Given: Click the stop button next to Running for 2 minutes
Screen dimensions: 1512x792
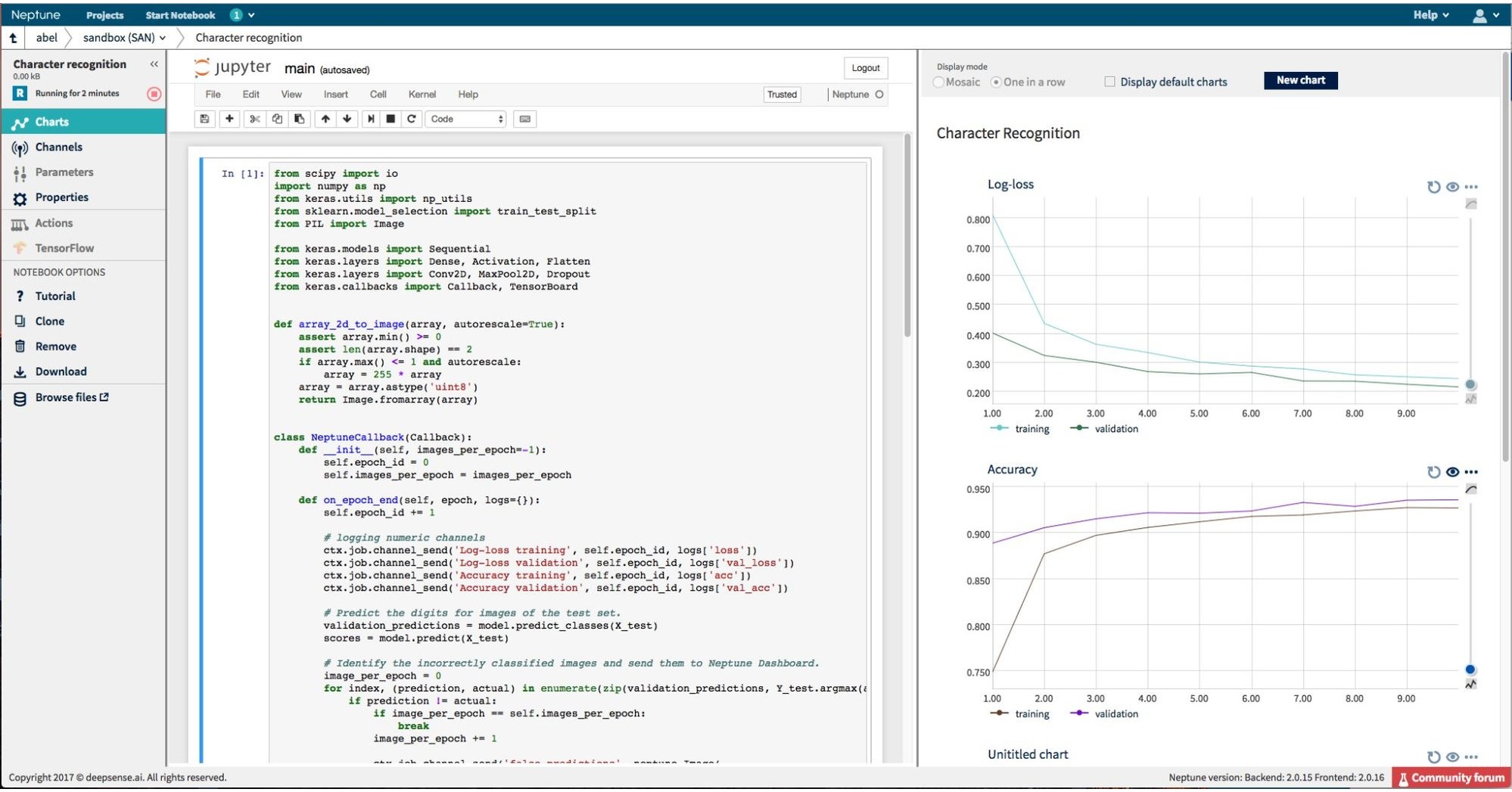Looking at the screenshot, I should click(x=154, y=94).
